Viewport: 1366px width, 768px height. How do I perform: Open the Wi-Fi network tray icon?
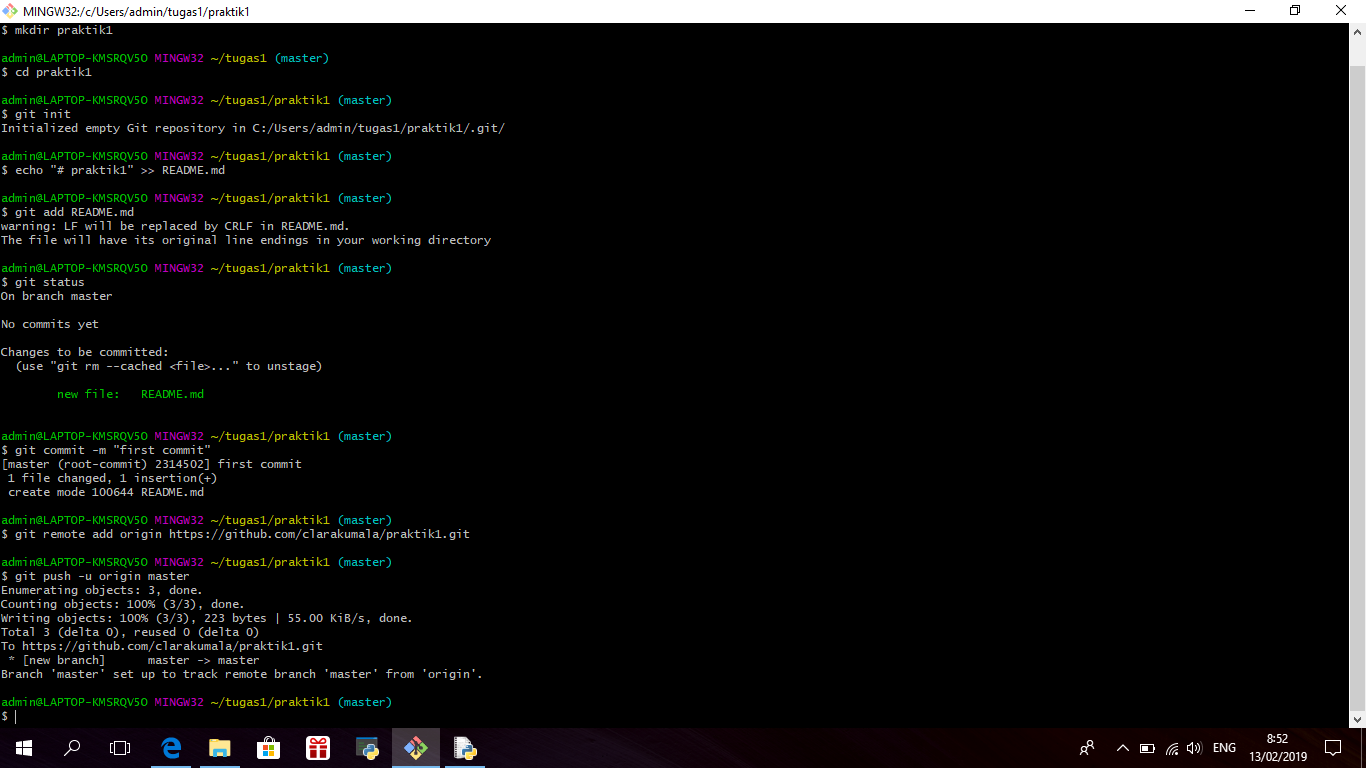click(x=1171, y=748)
